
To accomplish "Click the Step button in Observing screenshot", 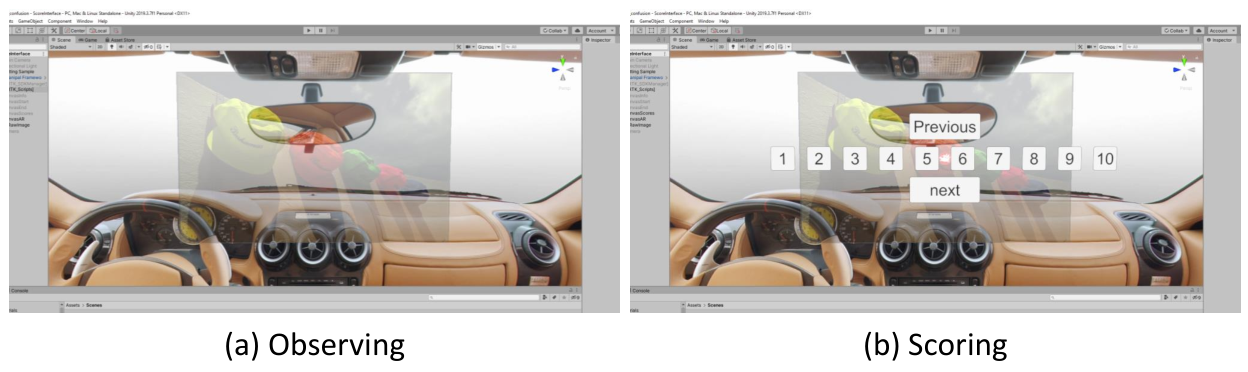I will [333, 30].
